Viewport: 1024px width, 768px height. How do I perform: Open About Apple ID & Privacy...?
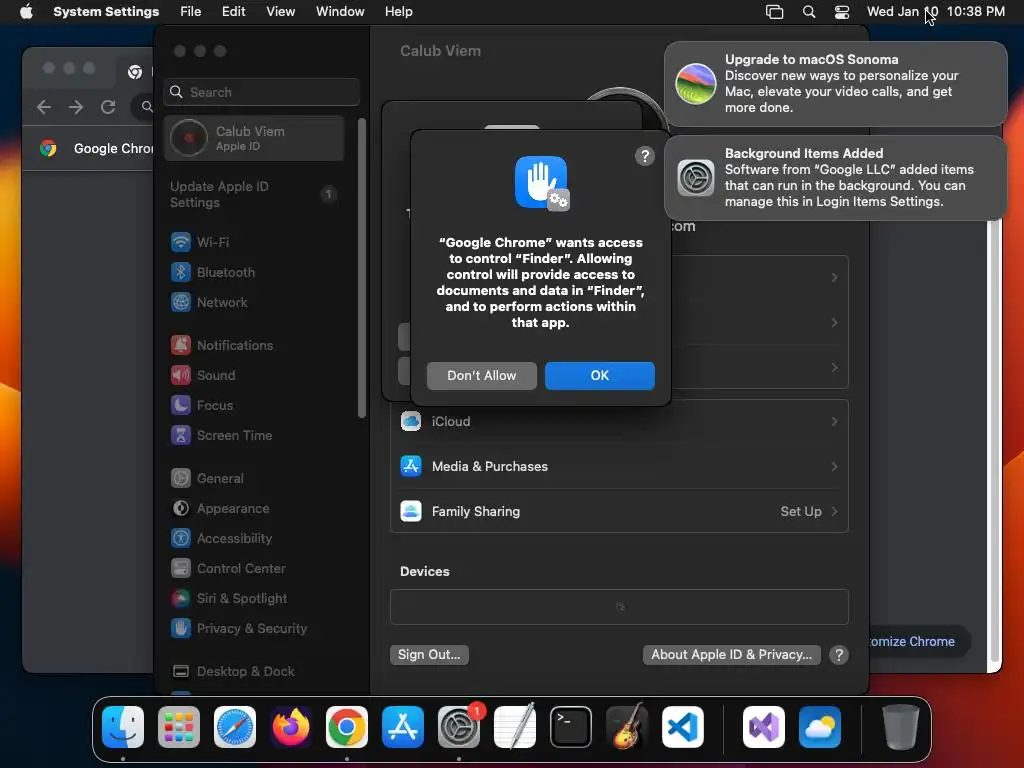click(x=731, y=654)
